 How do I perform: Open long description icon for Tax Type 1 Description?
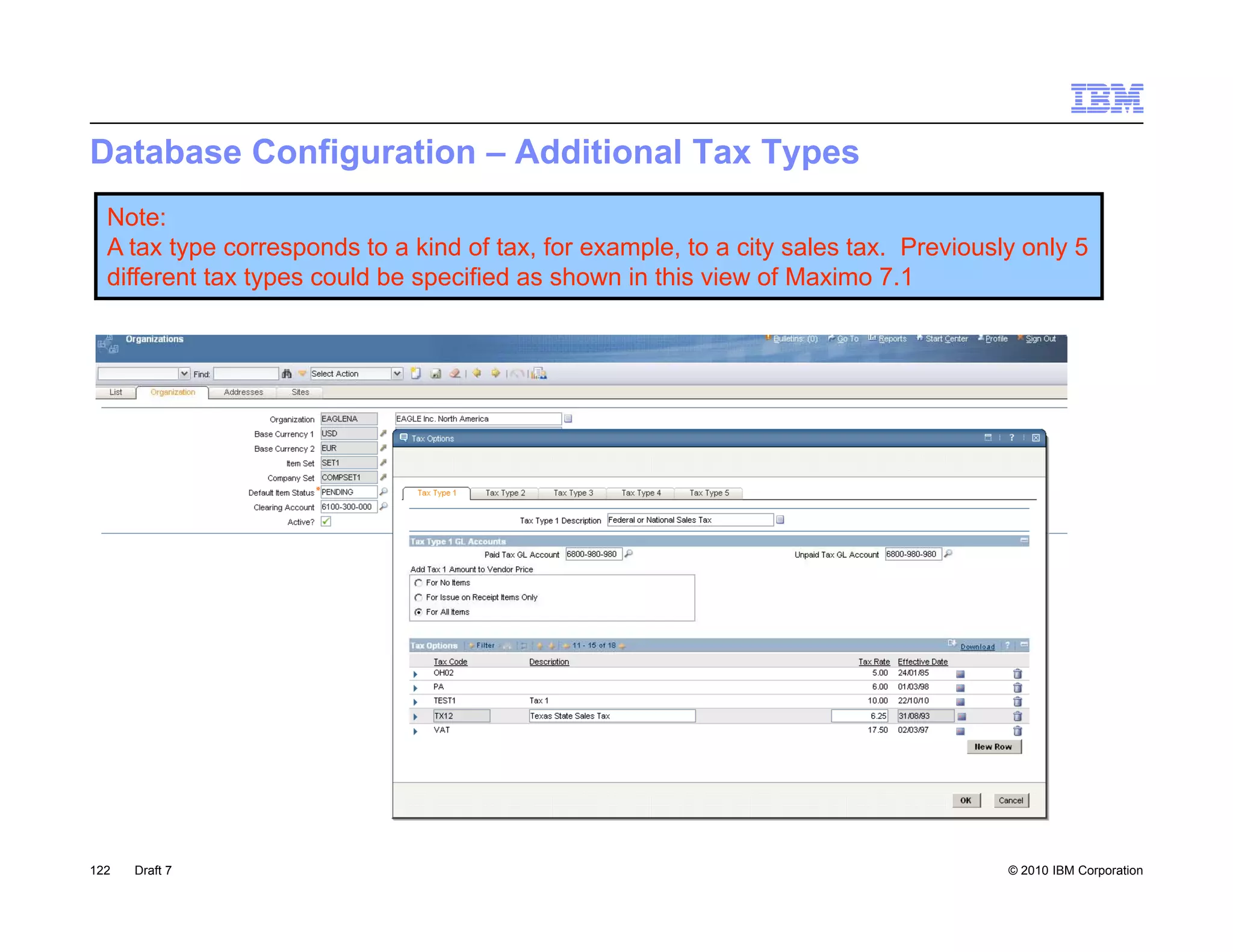pos(780,520)
